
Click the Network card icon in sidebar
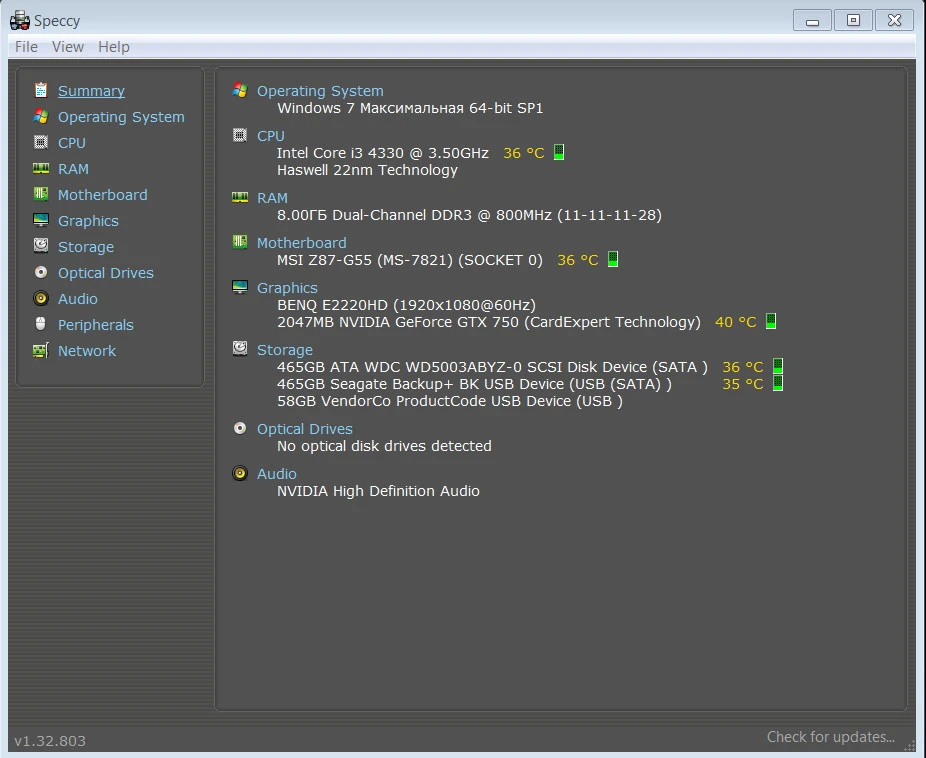pyautogui.click(x=41, y=350)
